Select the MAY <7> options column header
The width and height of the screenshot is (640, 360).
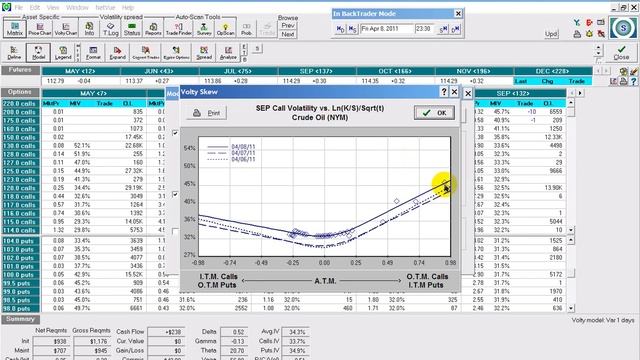point(93,93)
